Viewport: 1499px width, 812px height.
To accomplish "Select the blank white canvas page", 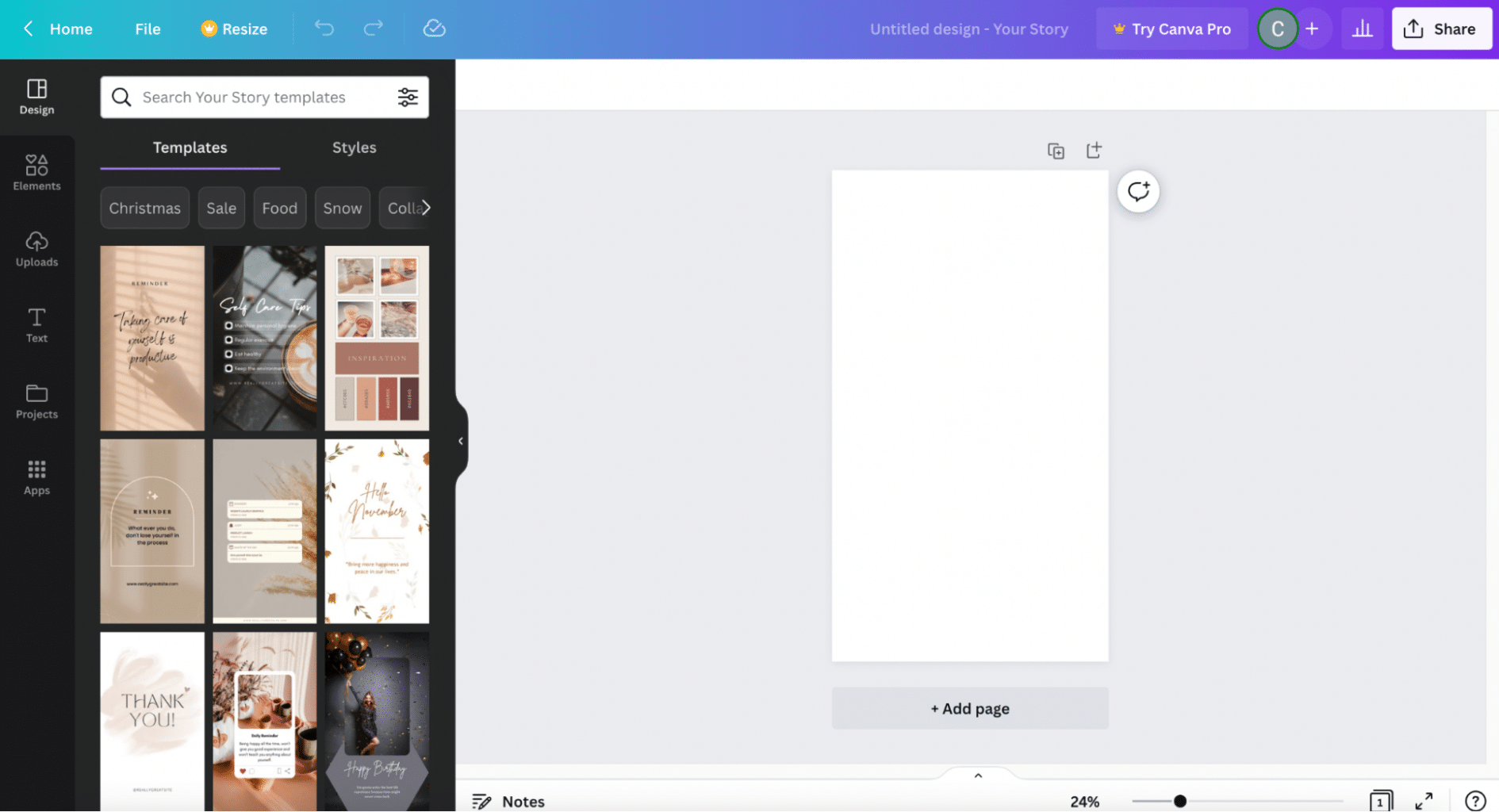I will click(x=969, y=416).
